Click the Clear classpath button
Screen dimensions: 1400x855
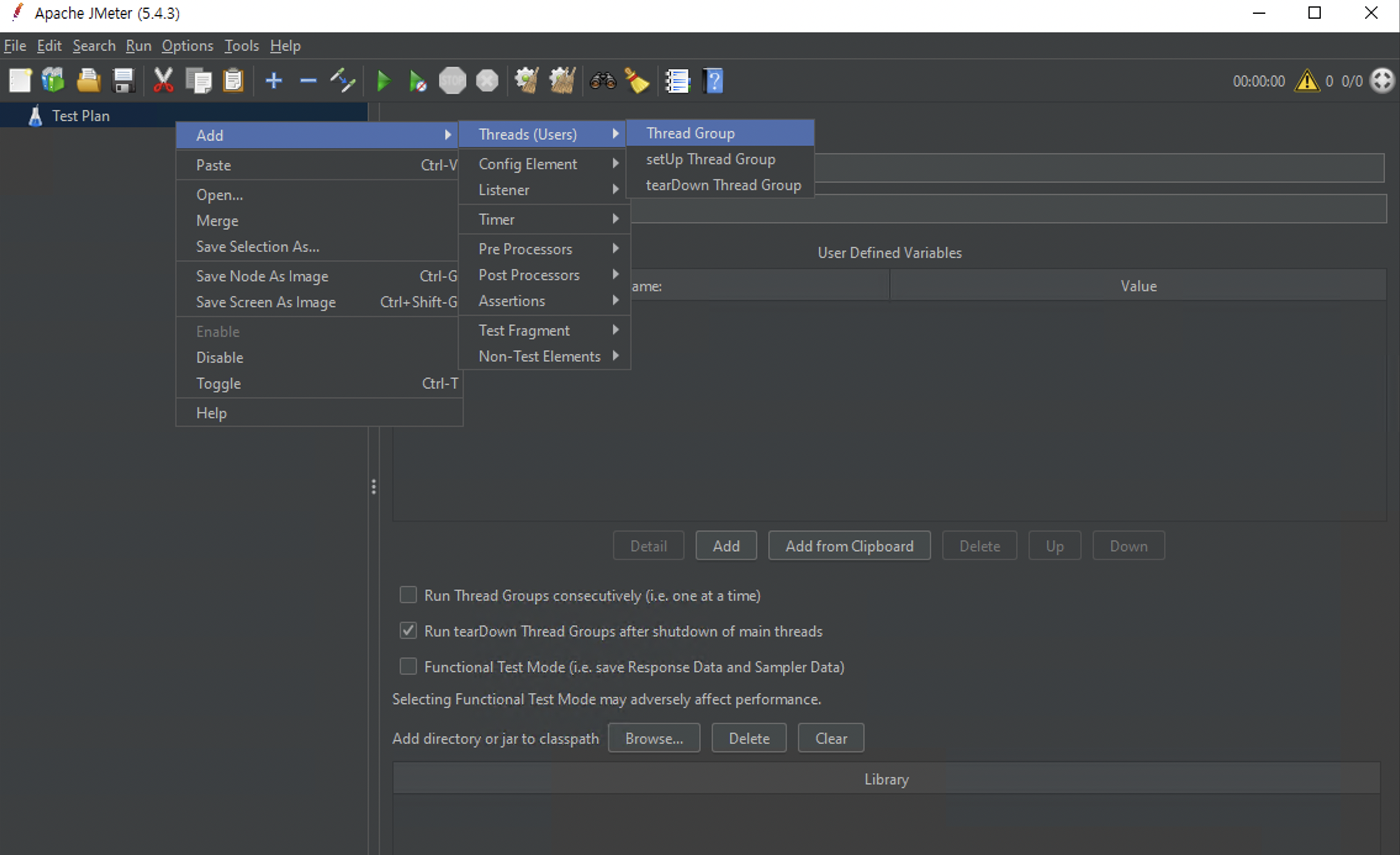[x=831, y=738]
